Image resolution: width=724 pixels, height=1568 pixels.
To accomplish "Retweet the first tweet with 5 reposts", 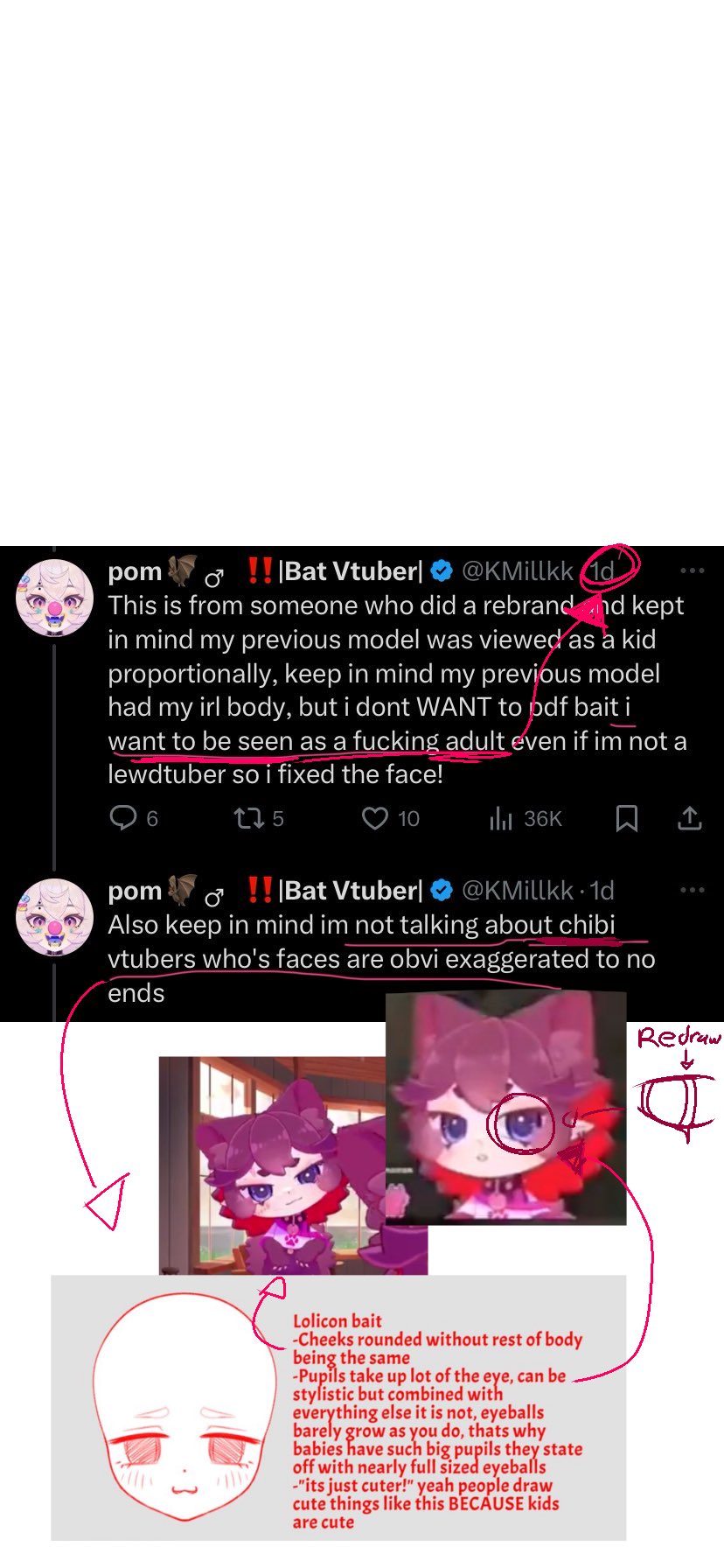I will point(259,818).
